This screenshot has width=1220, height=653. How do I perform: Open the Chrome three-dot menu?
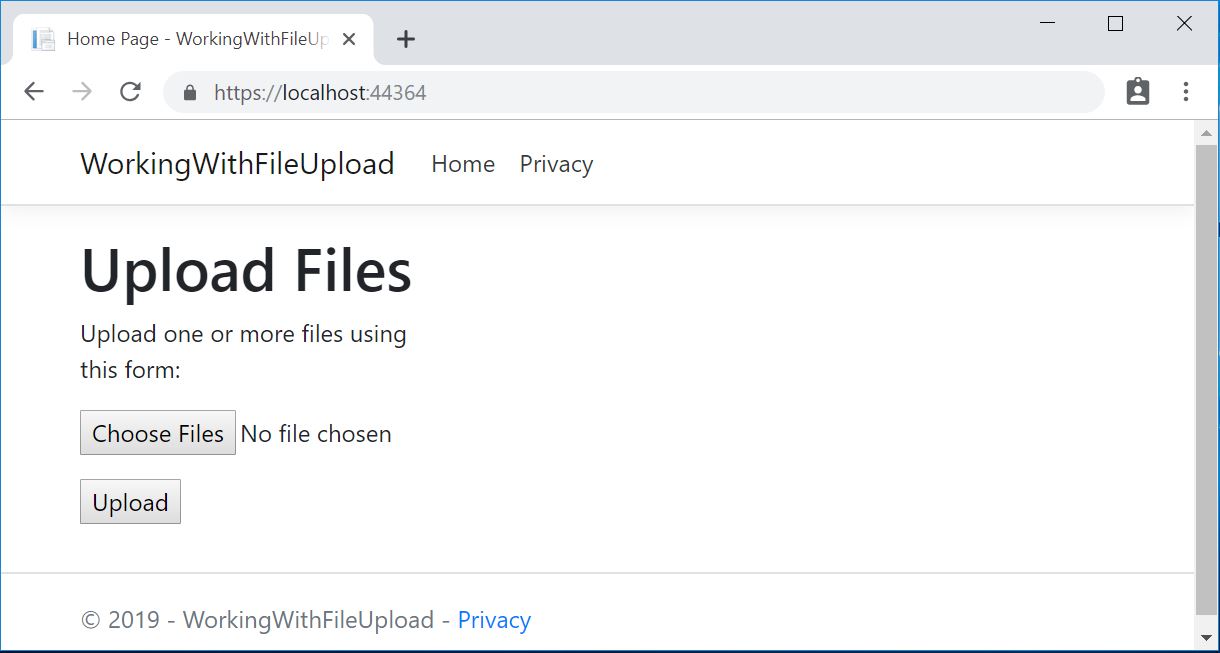coord(1185,91)
